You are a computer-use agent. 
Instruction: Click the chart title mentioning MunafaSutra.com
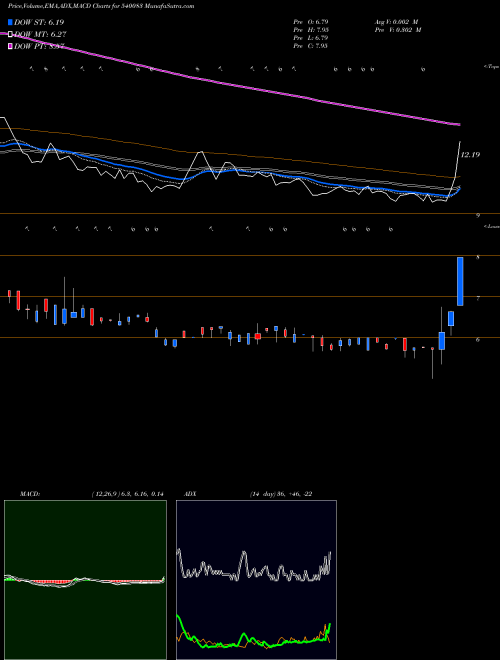click(101, 6)
